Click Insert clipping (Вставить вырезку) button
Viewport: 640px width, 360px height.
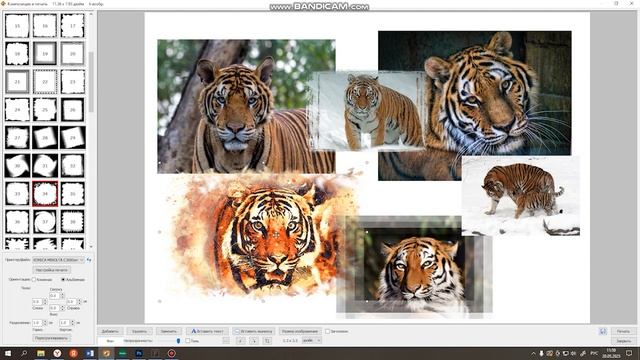tap(253, 331)
